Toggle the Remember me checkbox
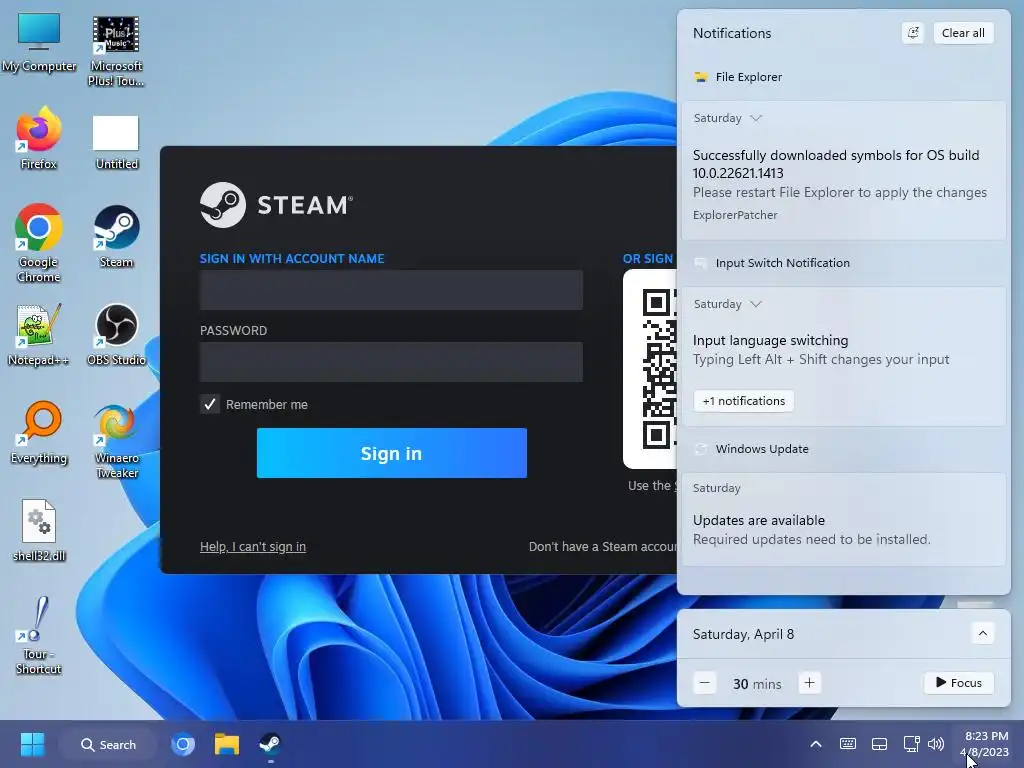Viewport: 1024px width, 768px height. 210,404
